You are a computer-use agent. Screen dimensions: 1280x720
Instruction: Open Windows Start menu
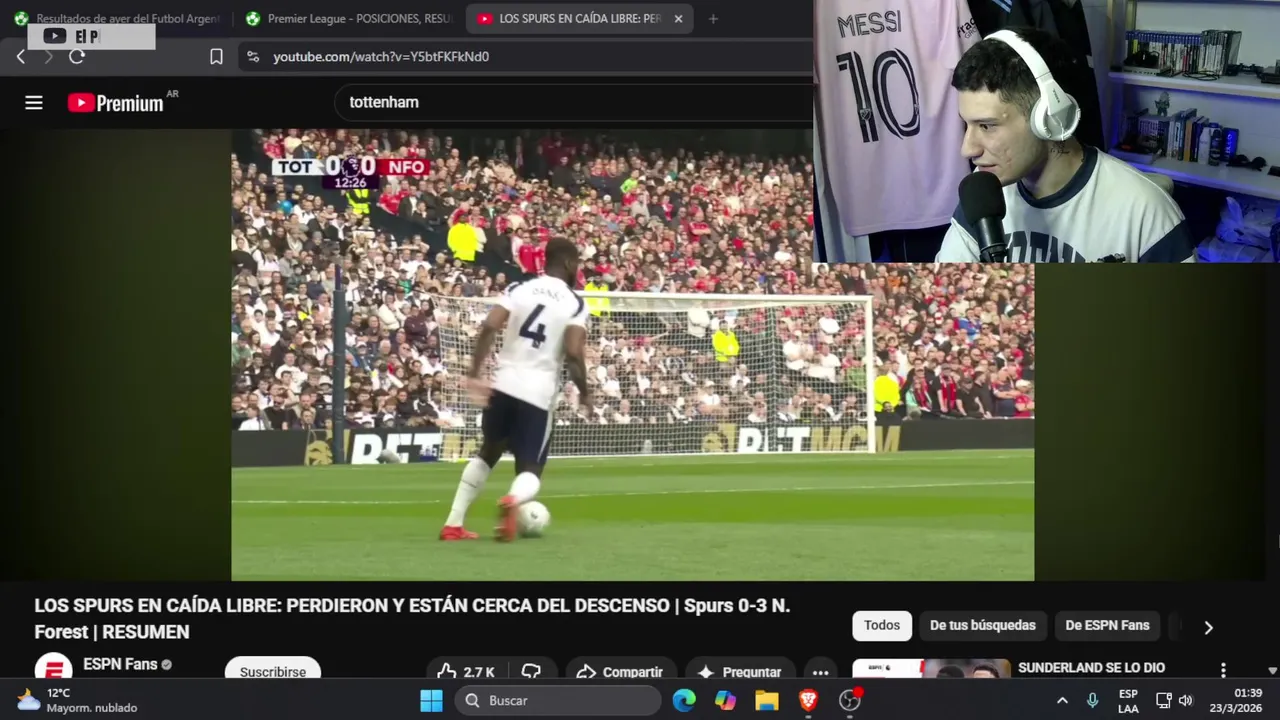[431, 700]
